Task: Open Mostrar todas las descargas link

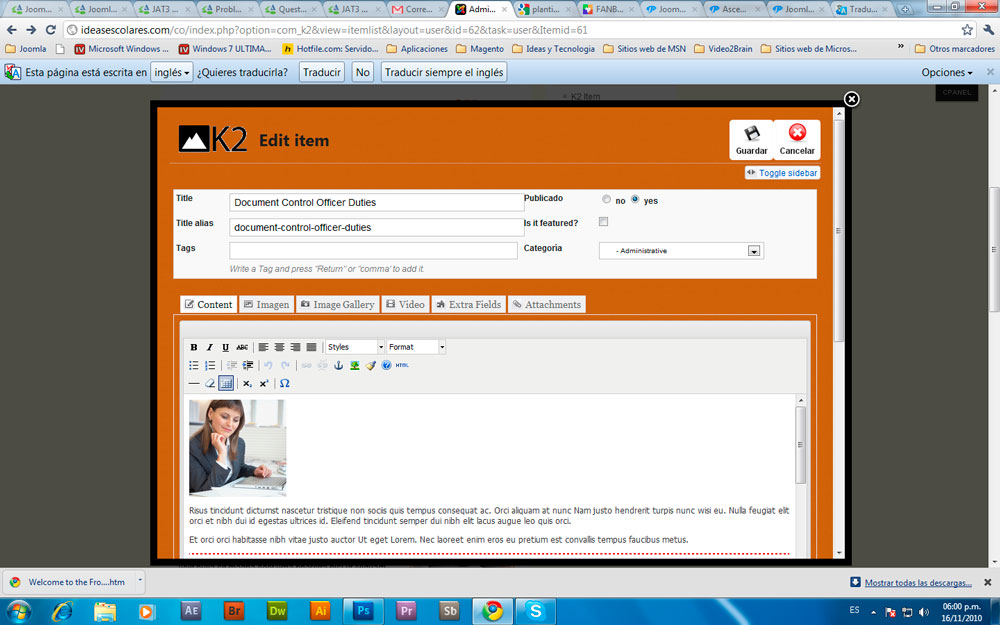Action: tap(918, 582)
